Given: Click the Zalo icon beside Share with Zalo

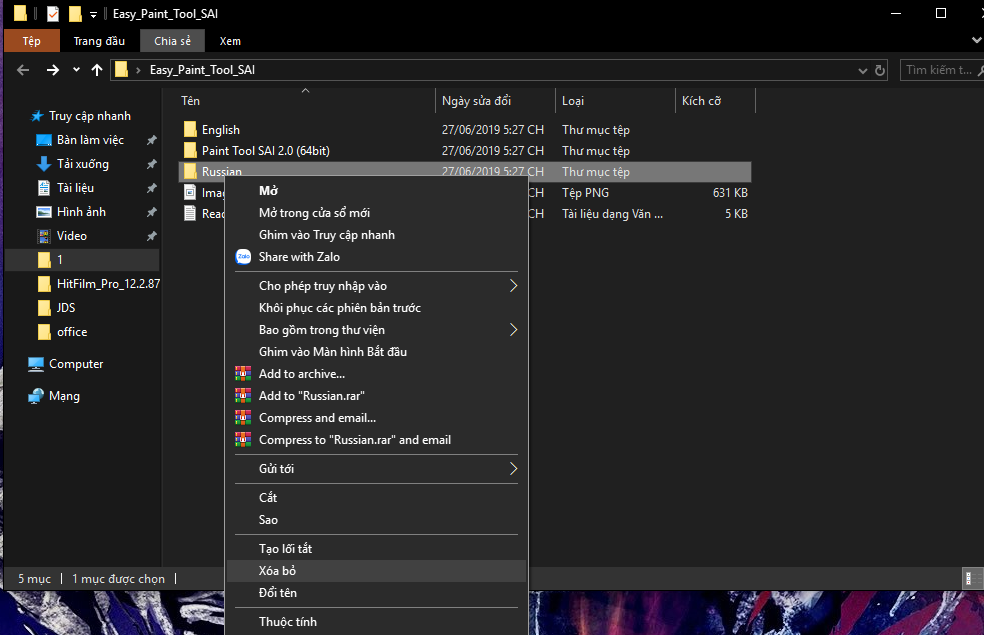Looking at the screenshot, I should [x=243, y=257].
